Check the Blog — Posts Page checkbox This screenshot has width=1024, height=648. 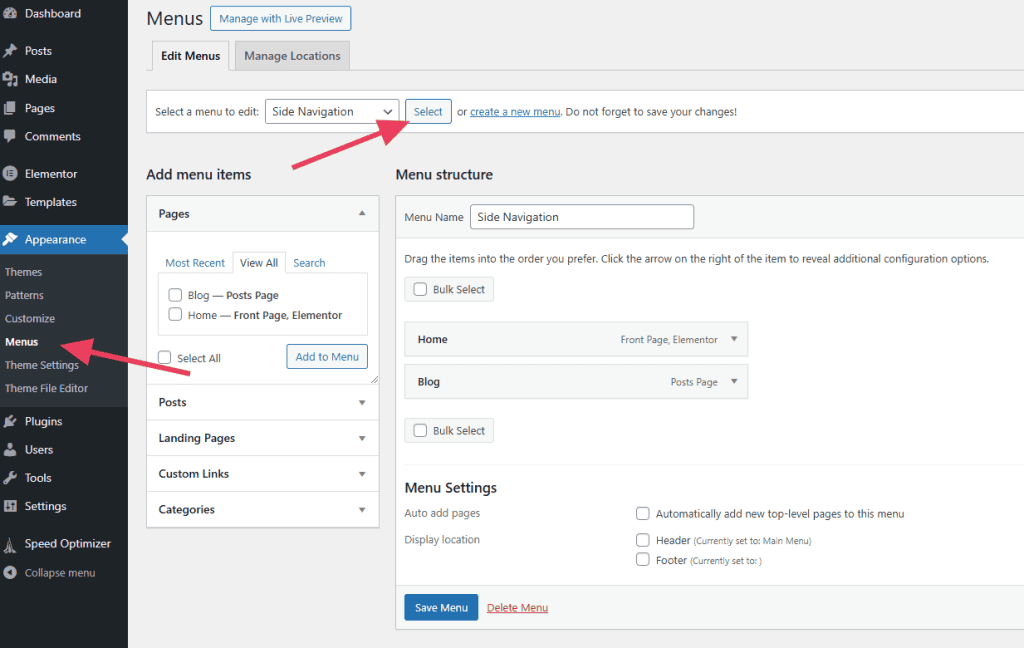click(175, 295)
